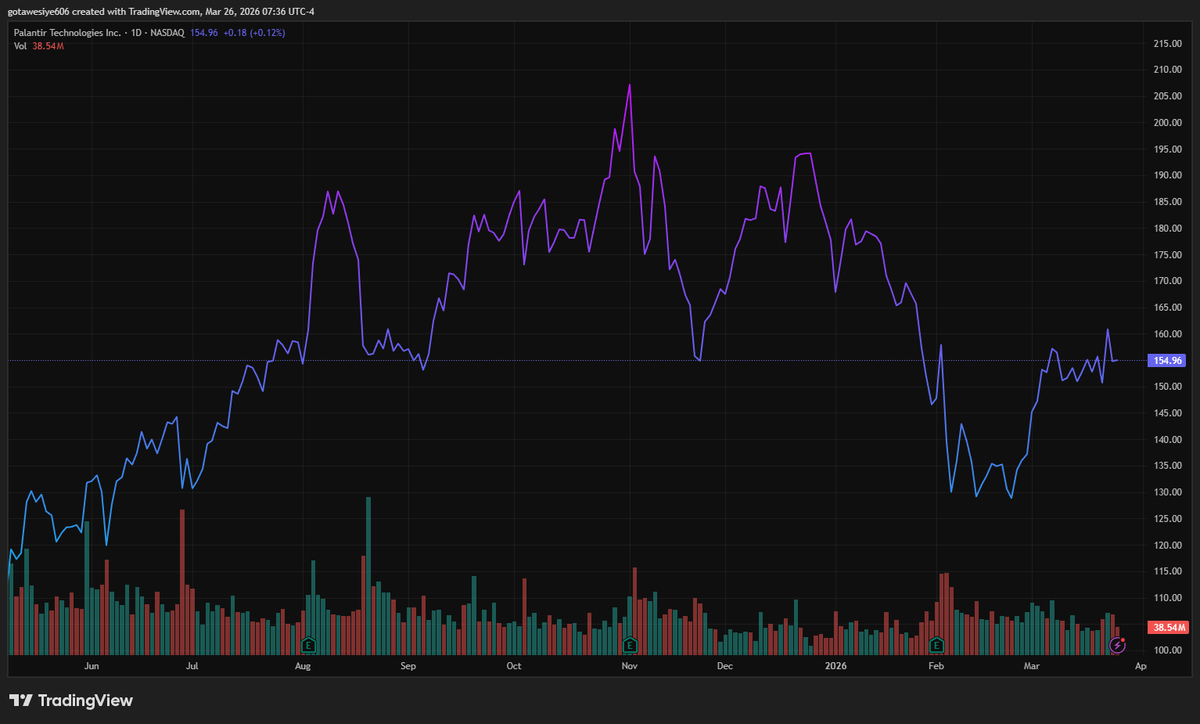Click the 195.00 price axis label
1200x724 pixels.
pyautogui.click(x=1168, y=149)
